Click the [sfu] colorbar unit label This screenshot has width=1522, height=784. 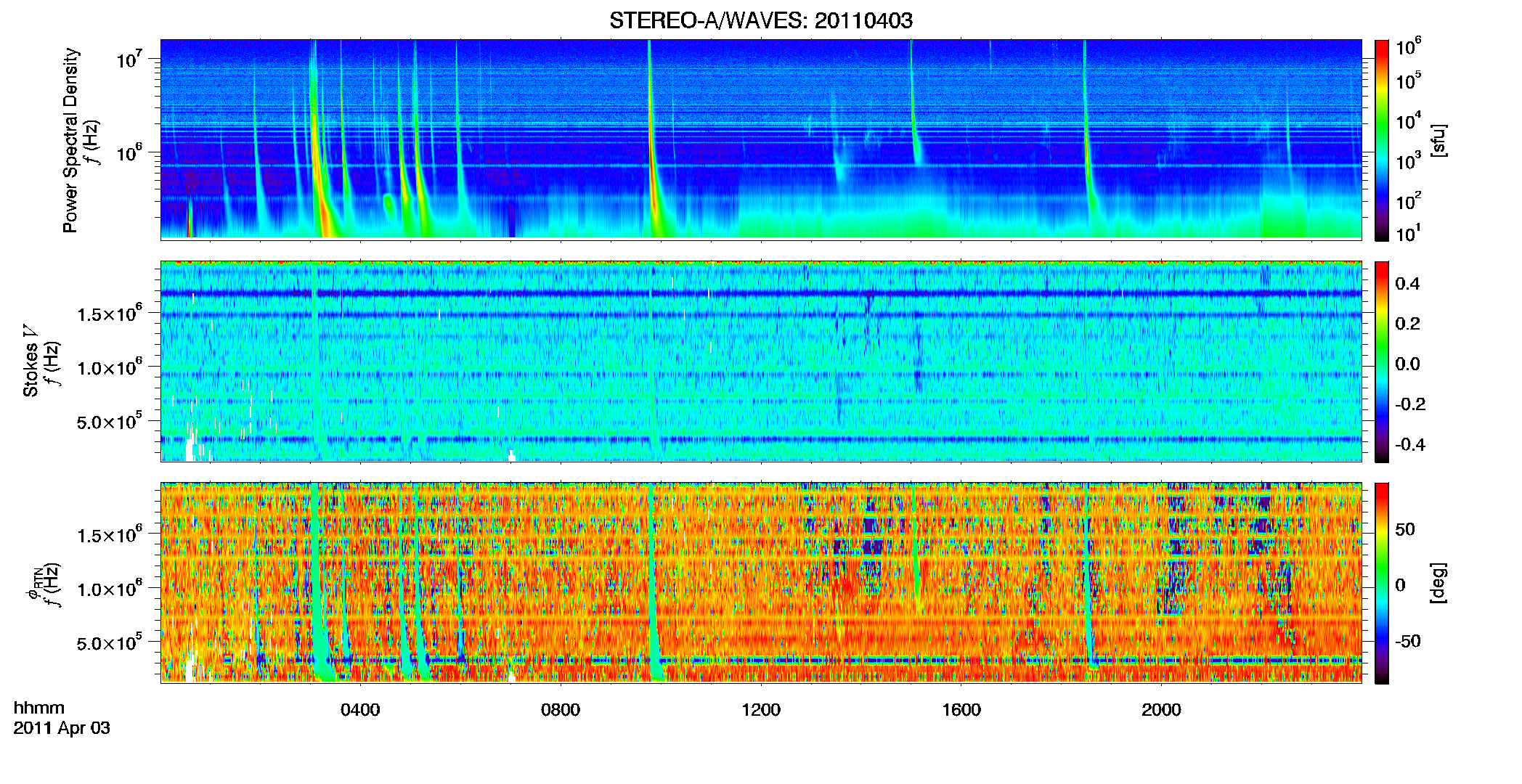(x=1438, y=140)
